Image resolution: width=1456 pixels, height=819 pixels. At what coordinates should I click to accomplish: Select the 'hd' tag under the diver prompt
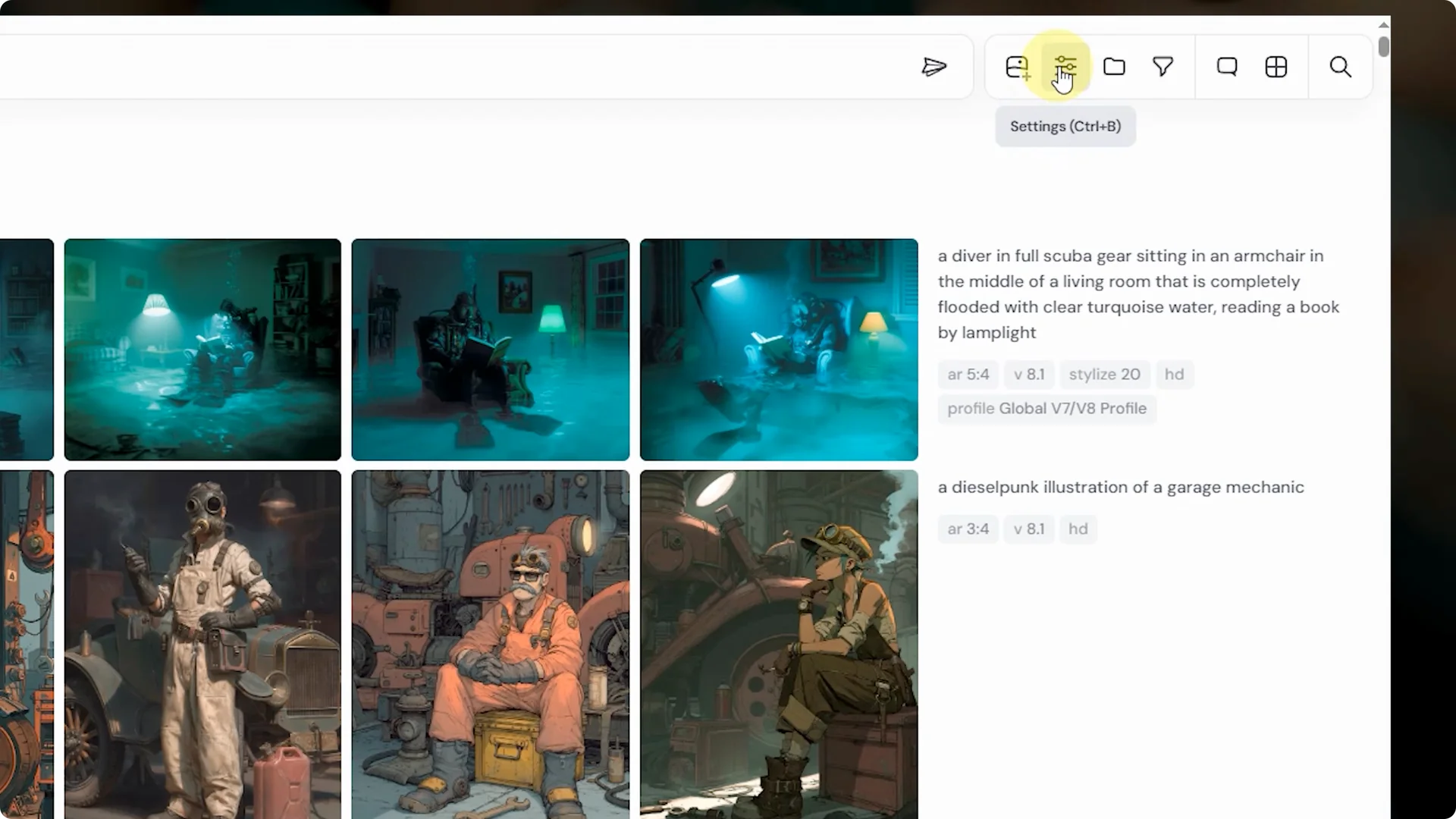click(1174, 374)
